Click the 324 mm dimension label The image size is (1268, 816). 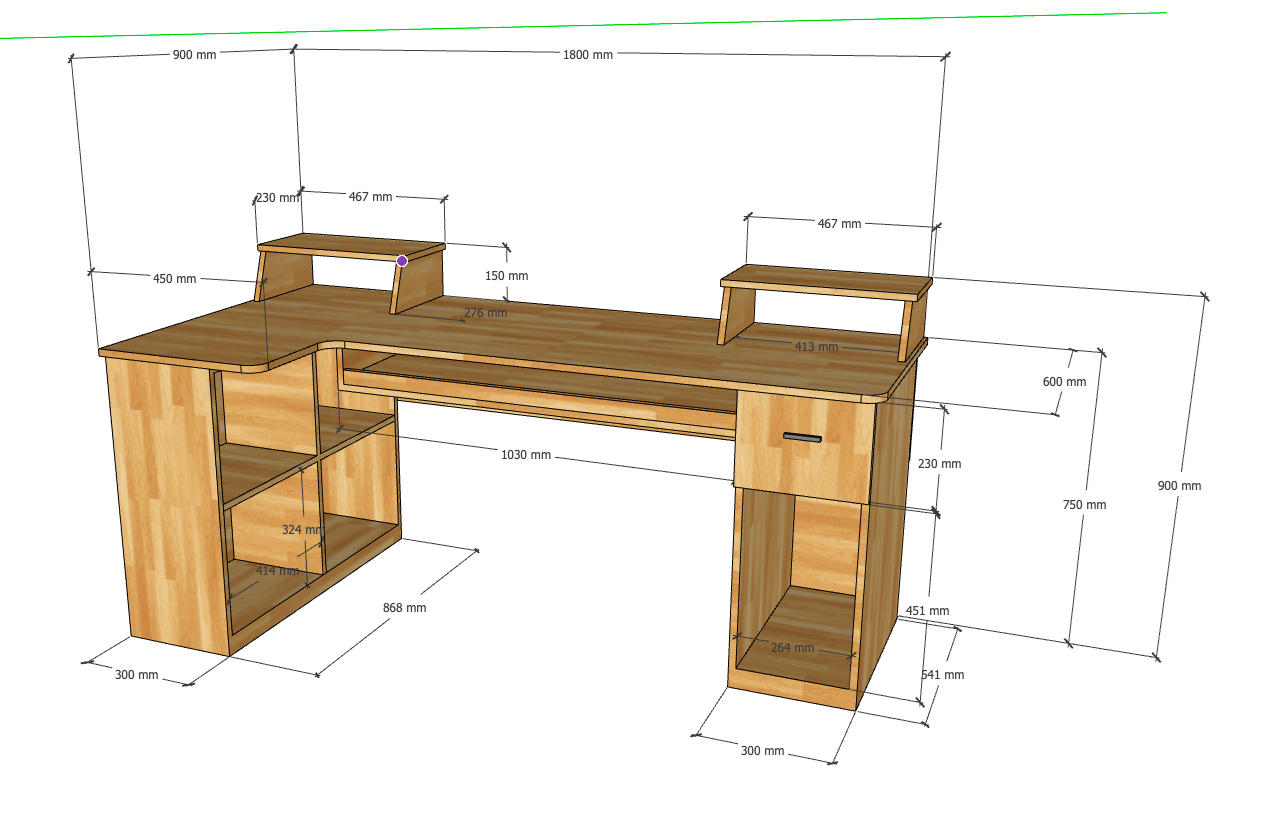click(x=302, y=529)
